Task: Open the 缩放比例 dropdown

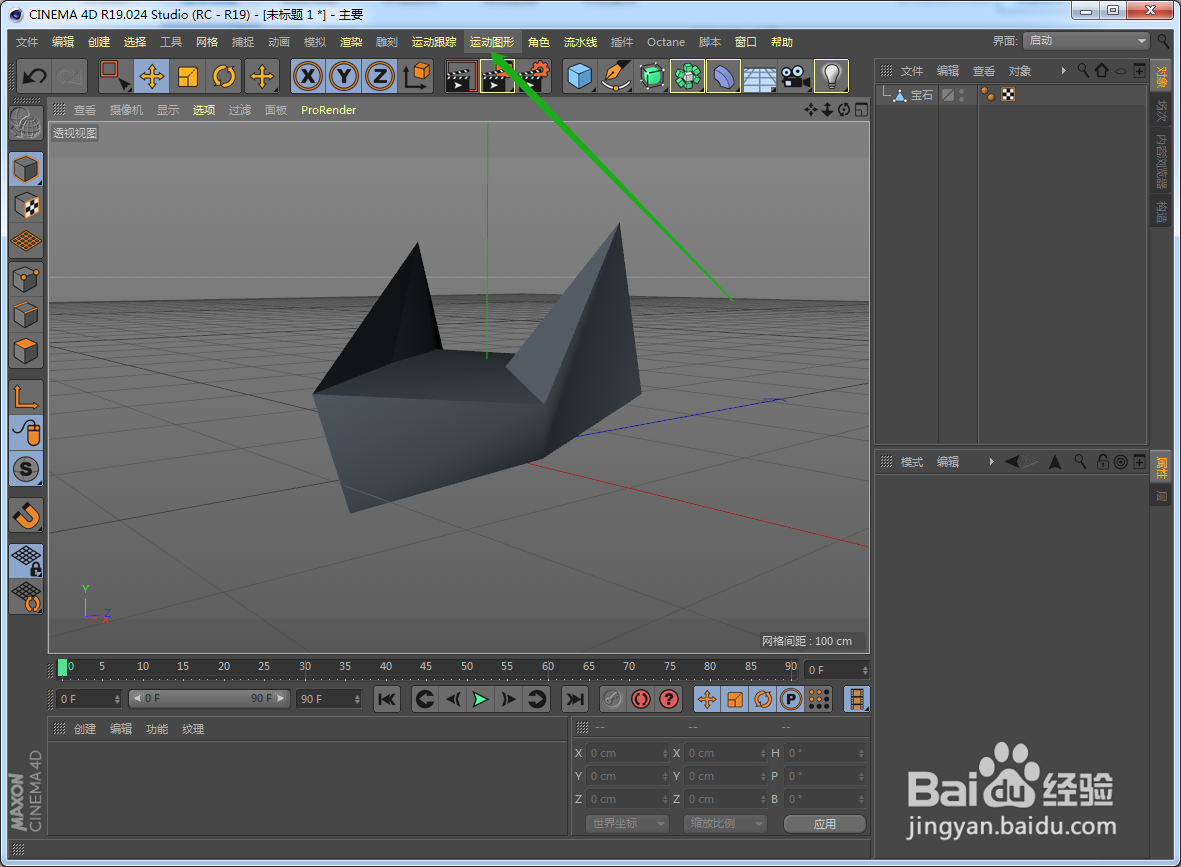Action: pyautogui.click(x=725, y=823)
